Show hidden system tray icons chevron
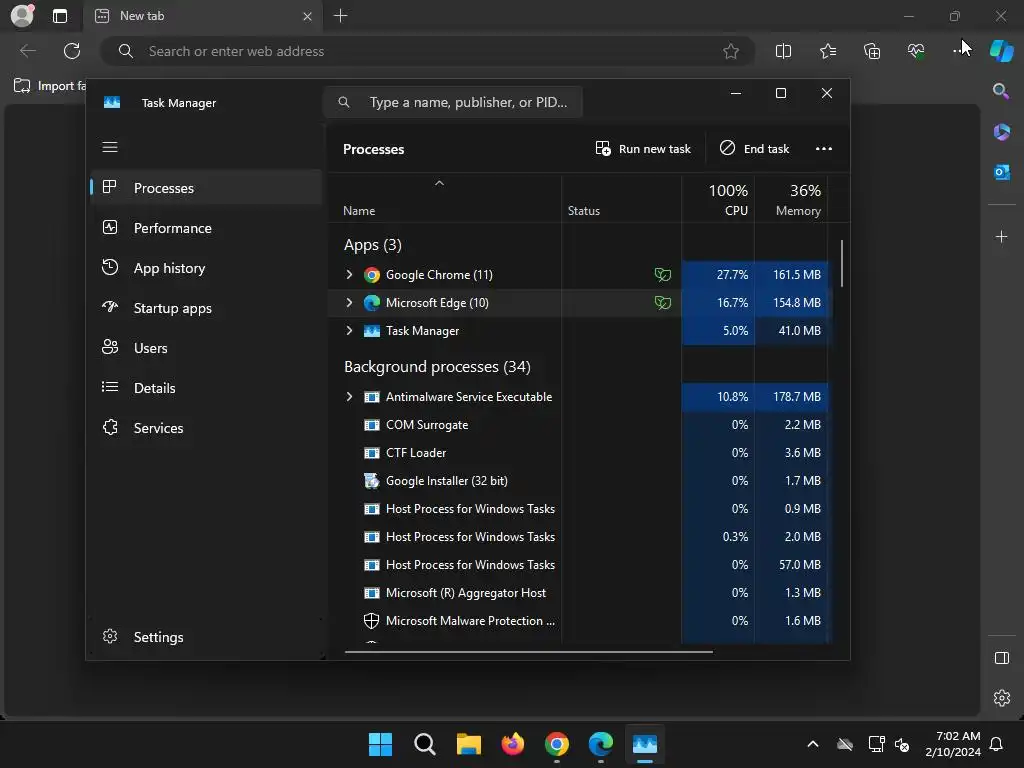The height and width of the screenshot is (768, 1024). click(x=812, y=744)
